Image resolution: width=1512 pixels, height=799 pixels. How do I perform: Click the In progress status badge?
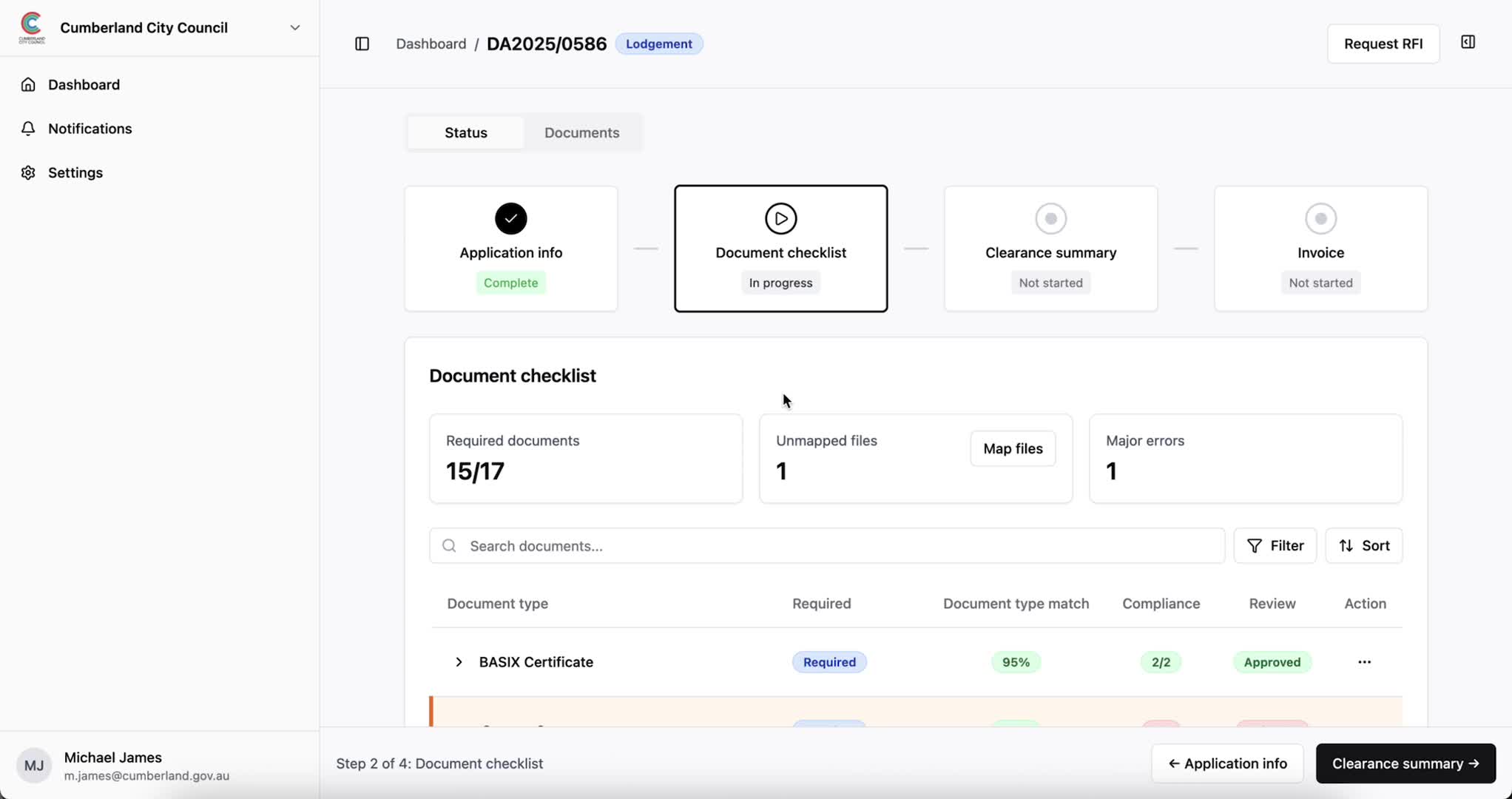781,283
